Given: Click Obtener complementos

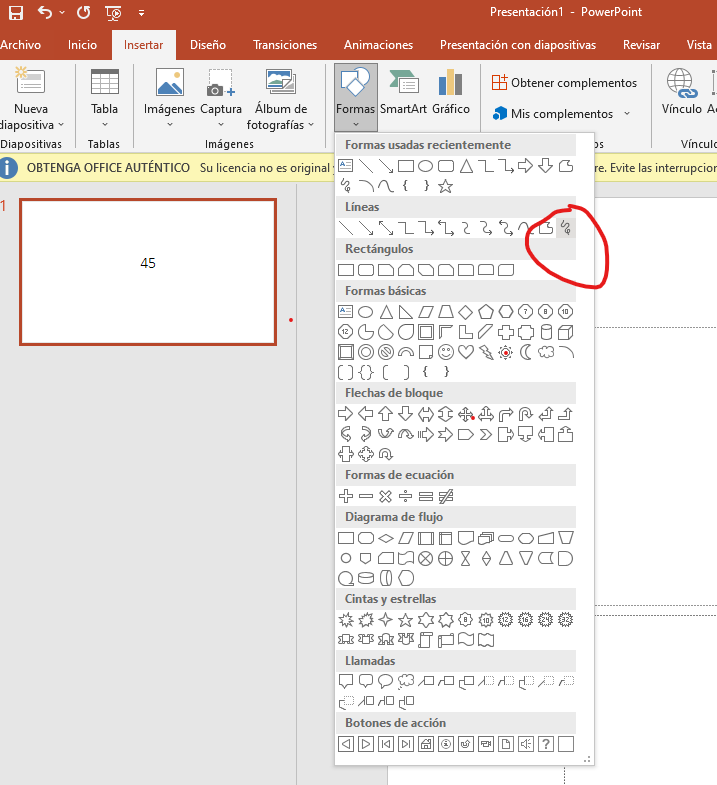Looking at the screenshot, I should (564, 83).
